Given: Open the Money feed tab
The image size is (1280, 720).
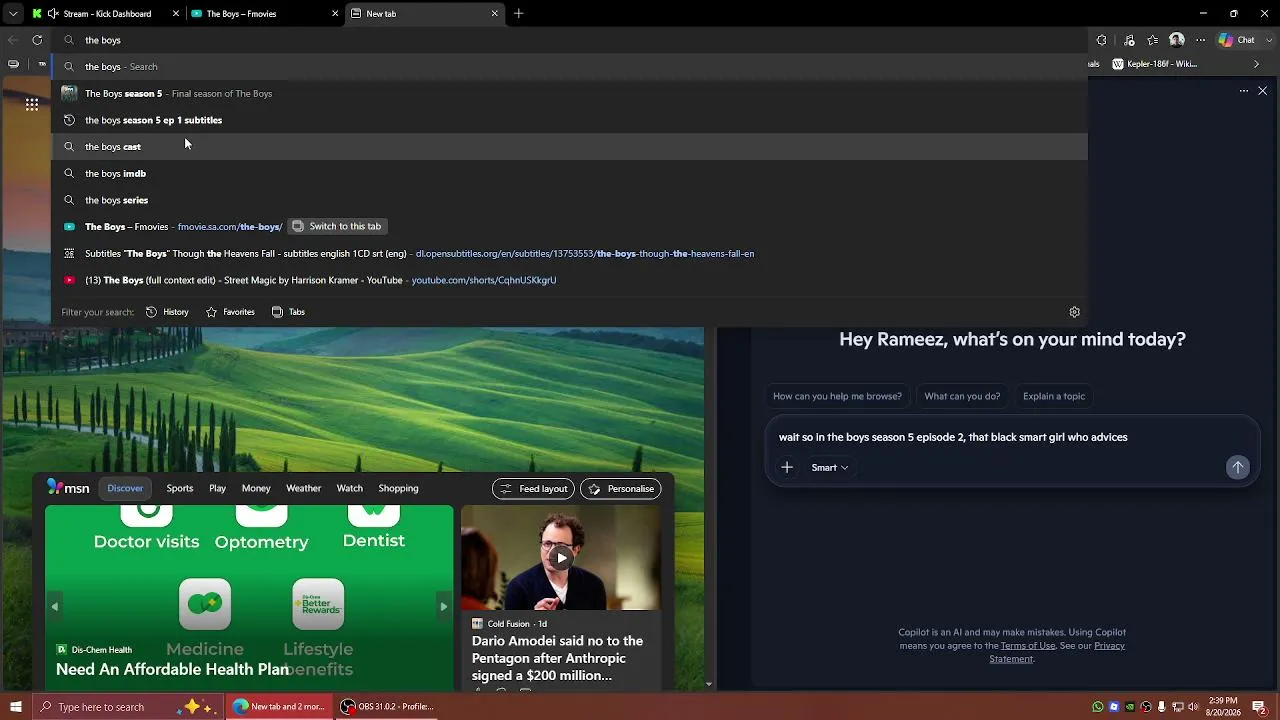Looking at the screenshot, I should (x=256, y=488).
